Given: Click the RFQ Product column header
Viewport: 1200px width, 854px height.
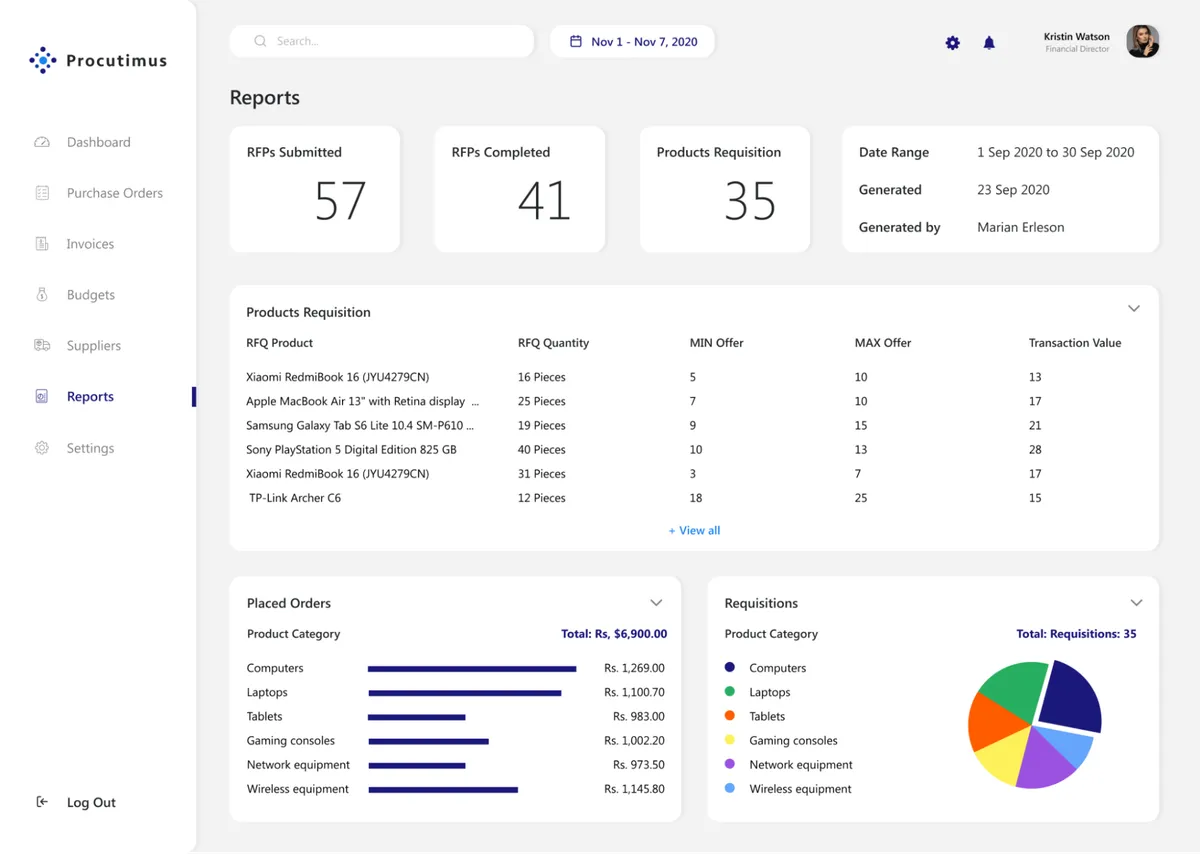Looking at the screenshot, I should pos(280,343).
